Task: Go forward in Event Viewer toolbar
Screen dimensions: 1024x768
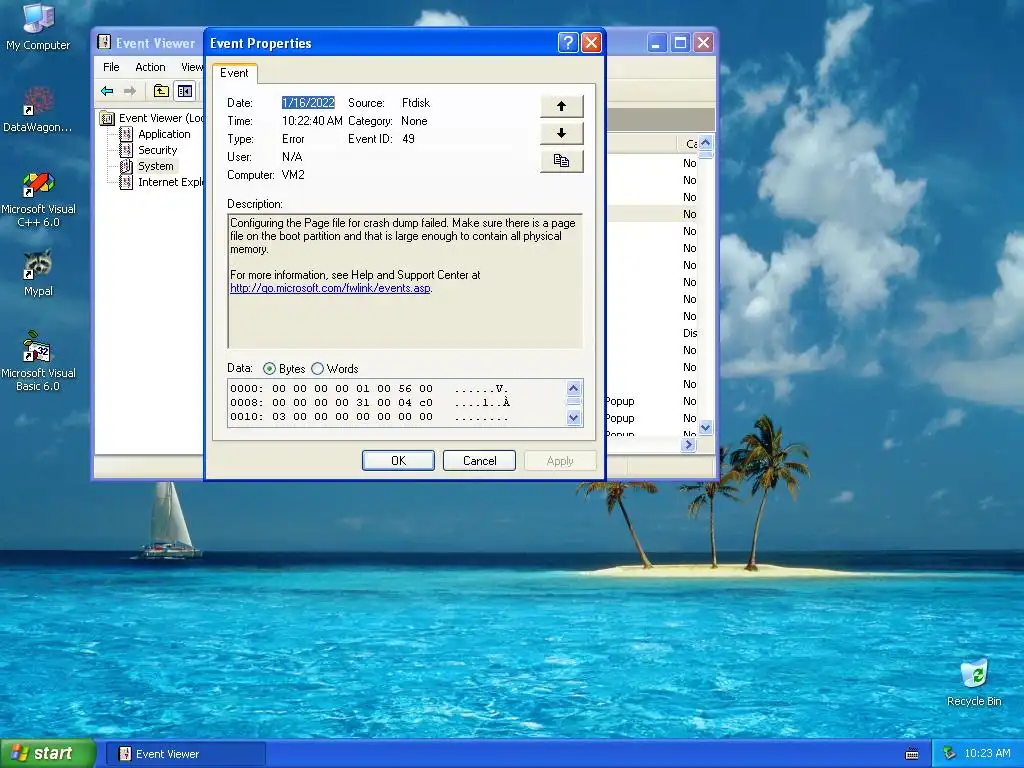Action: 130,91
